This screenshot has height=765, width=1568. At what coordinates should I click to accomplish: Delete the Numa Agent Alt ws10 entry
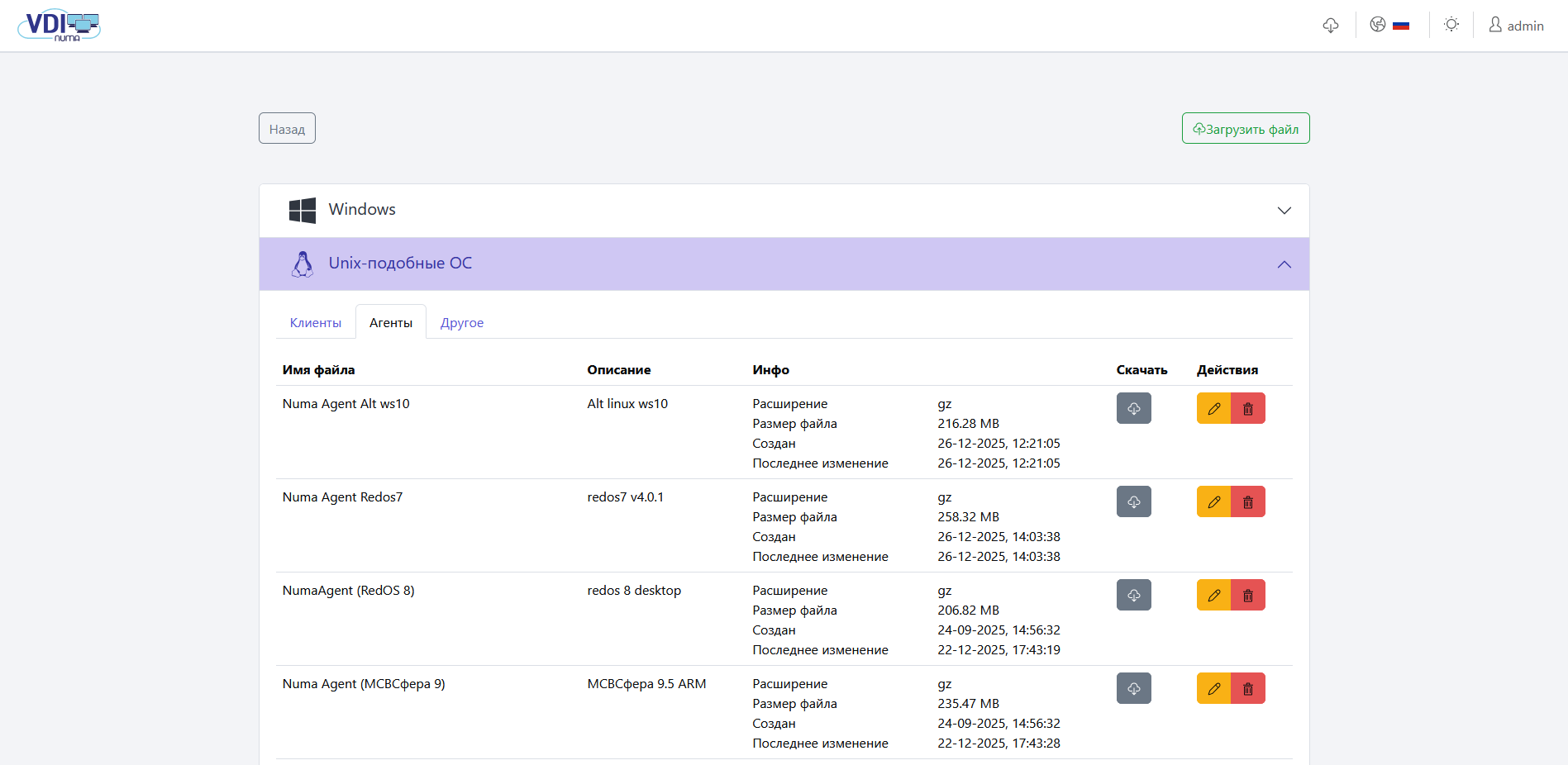click(x=1248, y=408)
